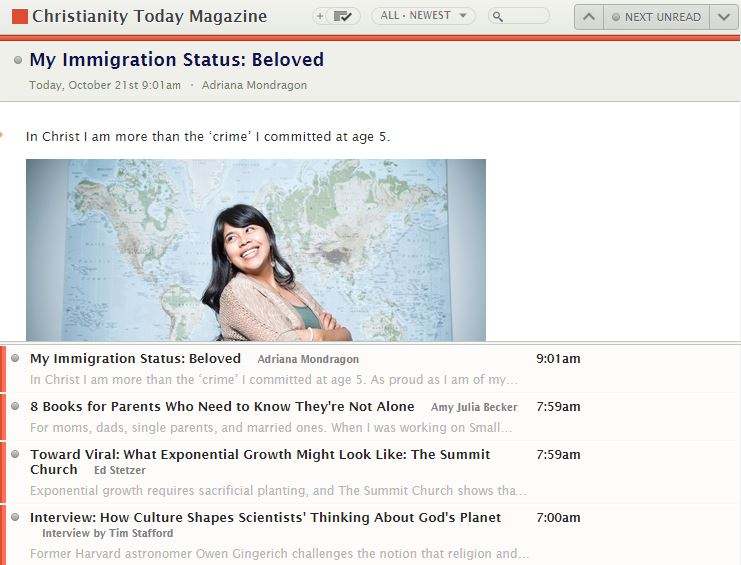Open 8 Books for Parents story
Viewport: 741px width, 565px height.
[x=222, y=406]
